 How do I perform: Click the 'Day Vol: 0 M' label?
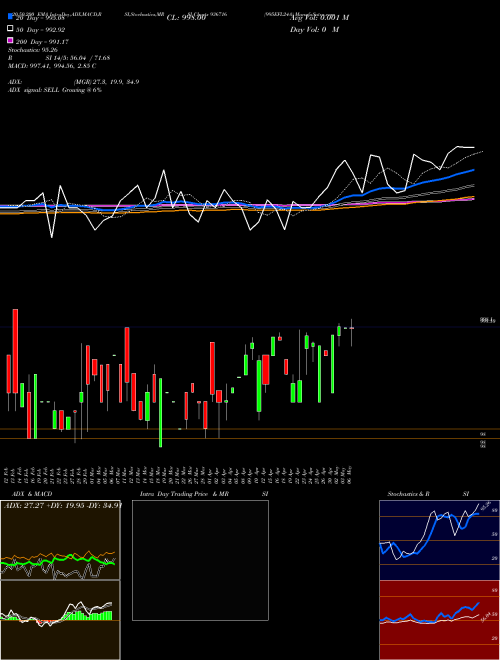[x=314, y=29]
